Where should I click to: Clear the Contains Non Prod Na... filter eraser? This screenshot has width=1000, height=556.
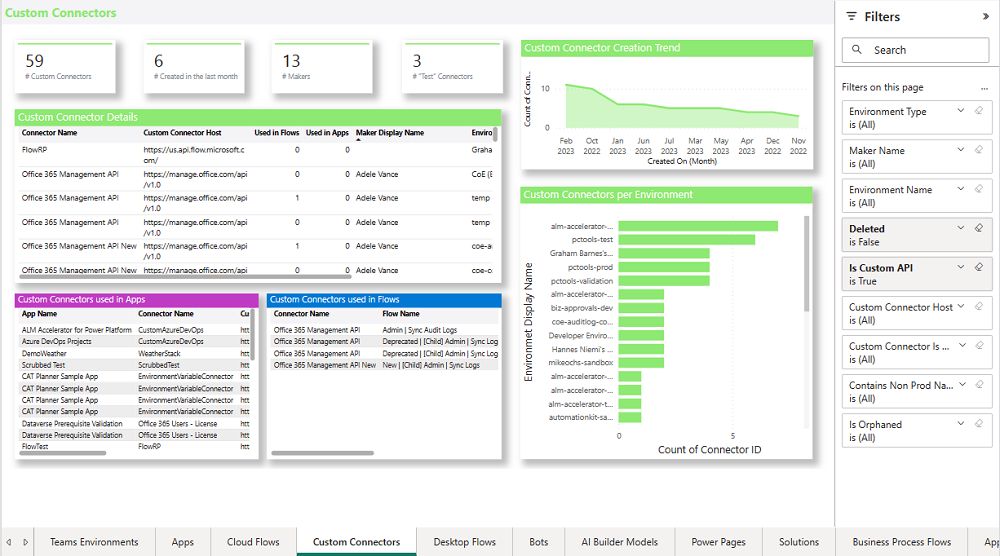(x=979, y=384)
